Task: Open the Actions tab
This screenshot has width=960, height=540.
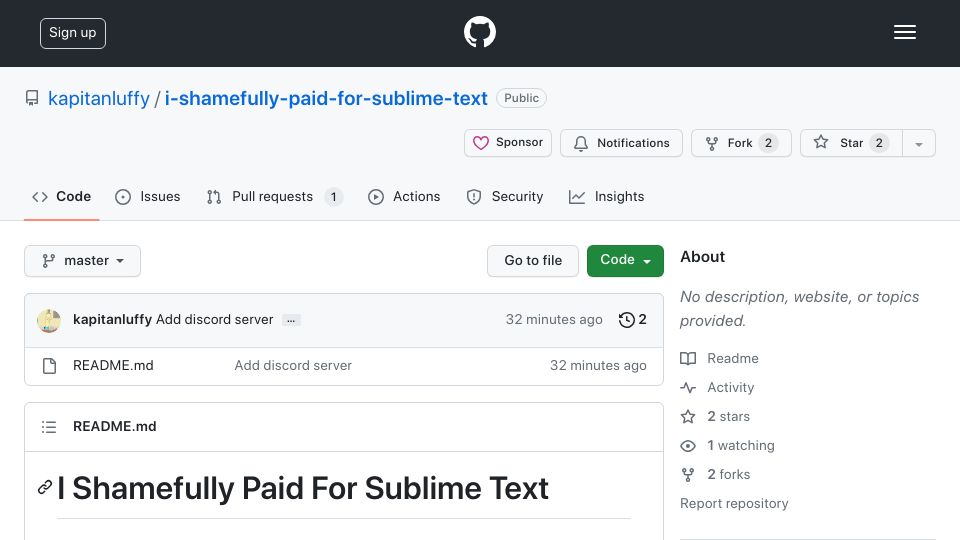Action: [x=403, y=197]
